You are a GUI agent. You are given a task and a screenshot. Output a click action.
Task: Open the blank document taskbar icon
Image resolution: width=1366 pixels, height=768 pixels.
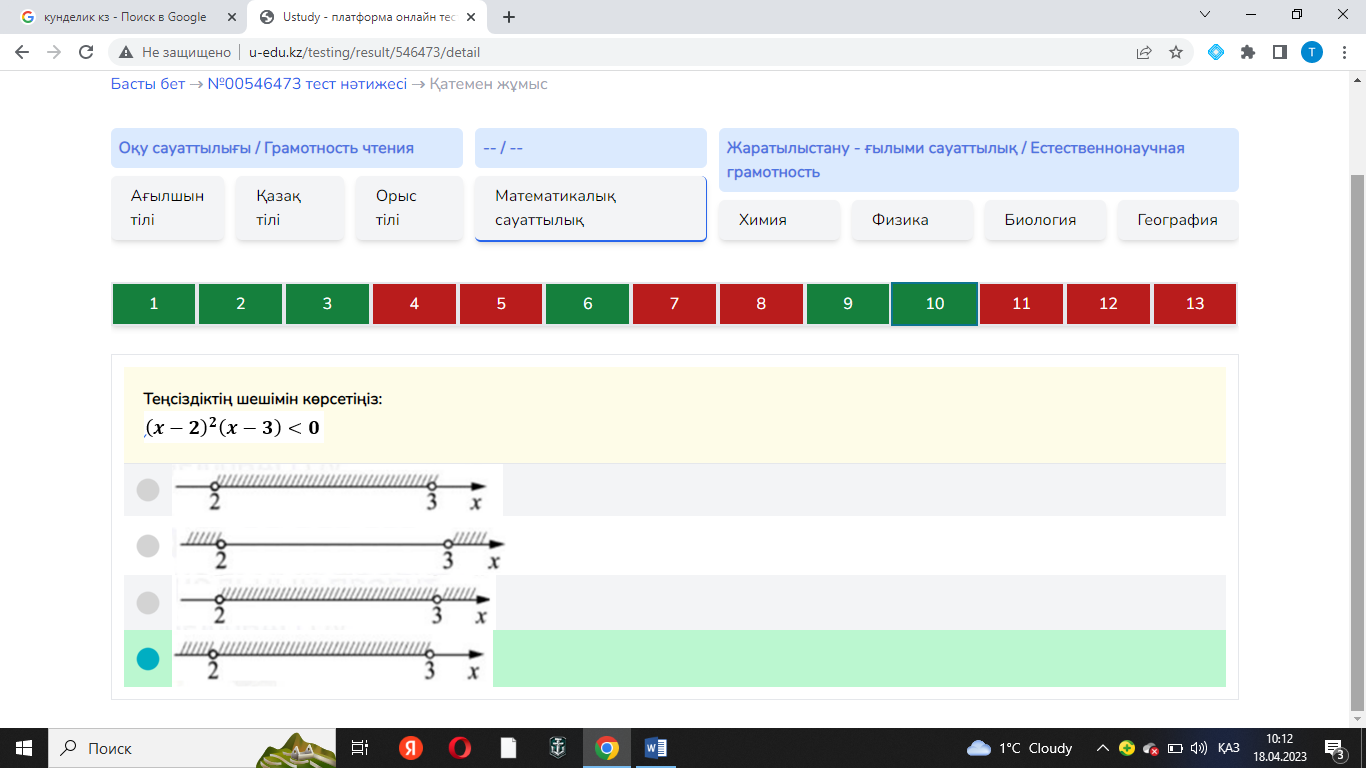509,748
